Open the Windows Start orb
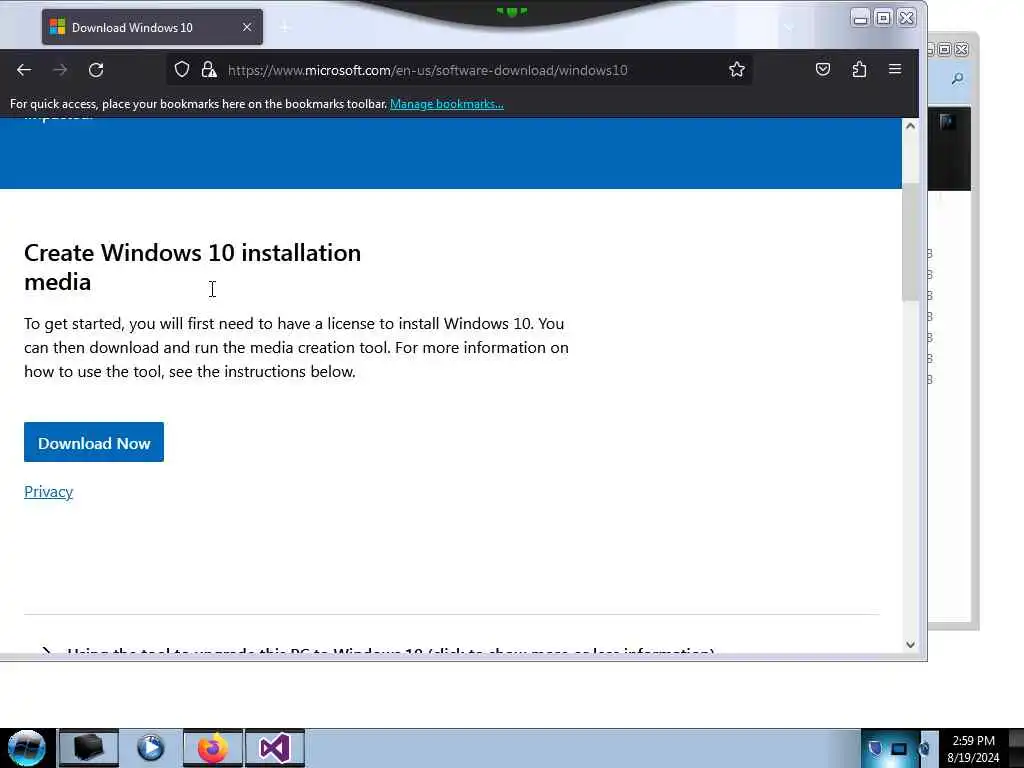This screenshot has height=768, width=1024. 27,748
